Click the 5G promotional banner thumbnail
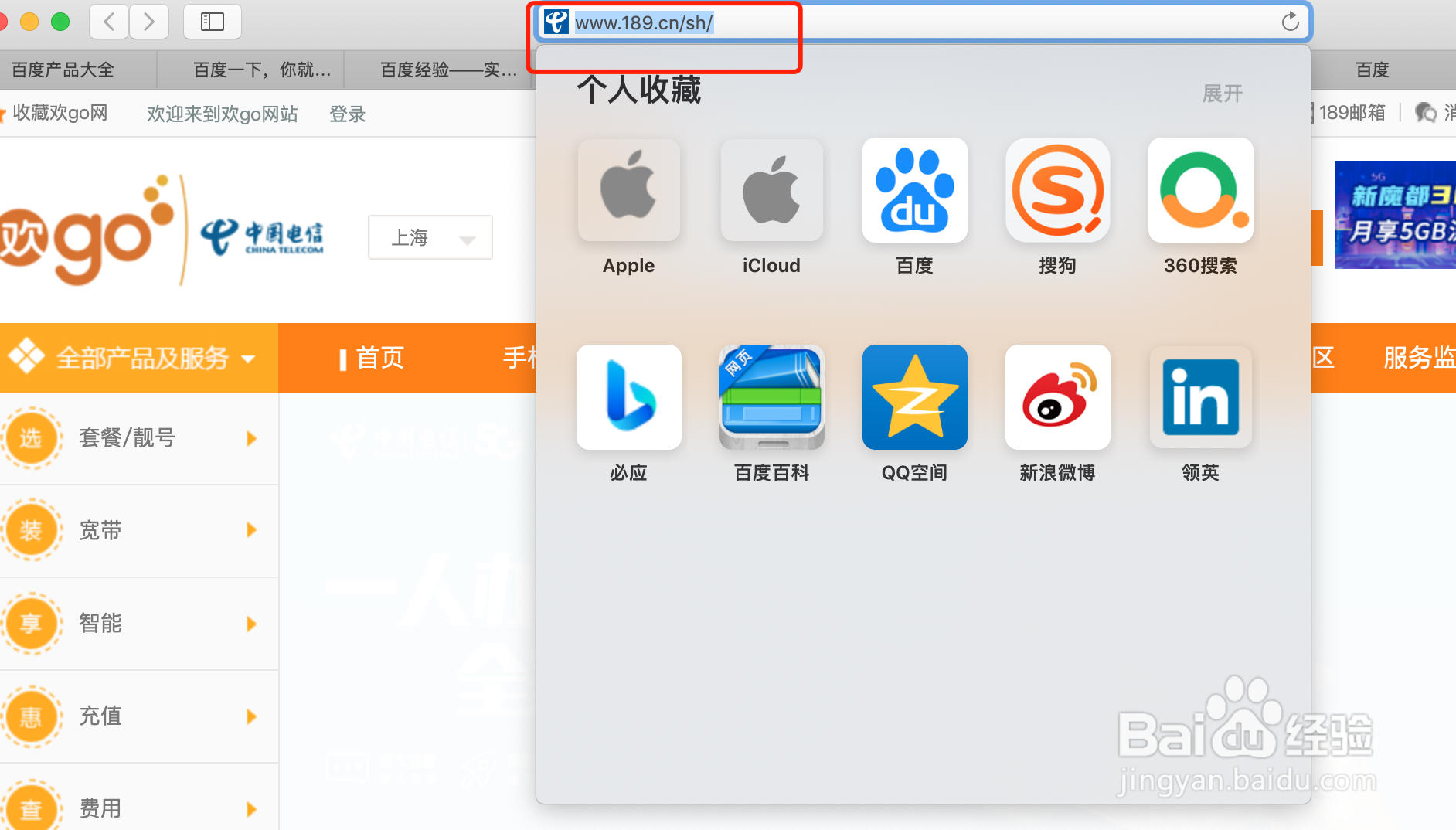The height and width of the screenshot is (830, 1456). pyautogui.click(x=1396, y=215)
